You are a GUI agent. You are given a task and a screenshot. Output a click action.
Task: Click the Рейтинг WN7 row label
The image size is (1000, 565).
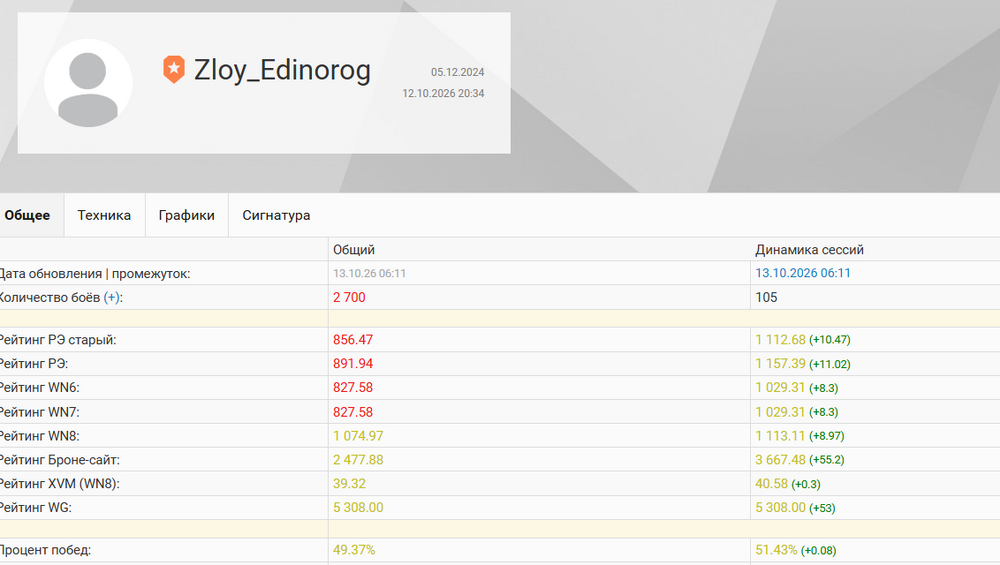(40, 412)
